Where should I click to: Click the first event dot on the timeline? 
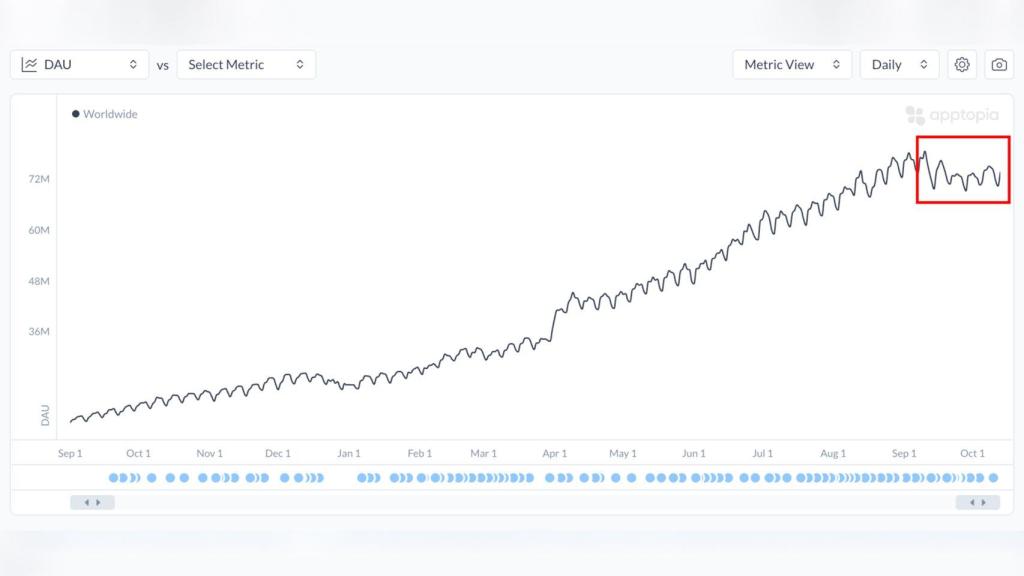click(x=113, y=478)
